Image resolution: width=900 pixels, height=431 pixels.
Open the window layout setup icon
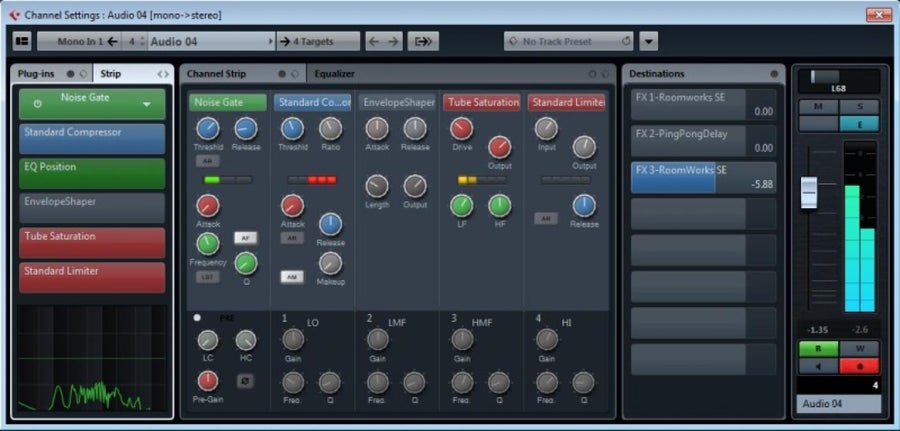click(x=22, y=41)
